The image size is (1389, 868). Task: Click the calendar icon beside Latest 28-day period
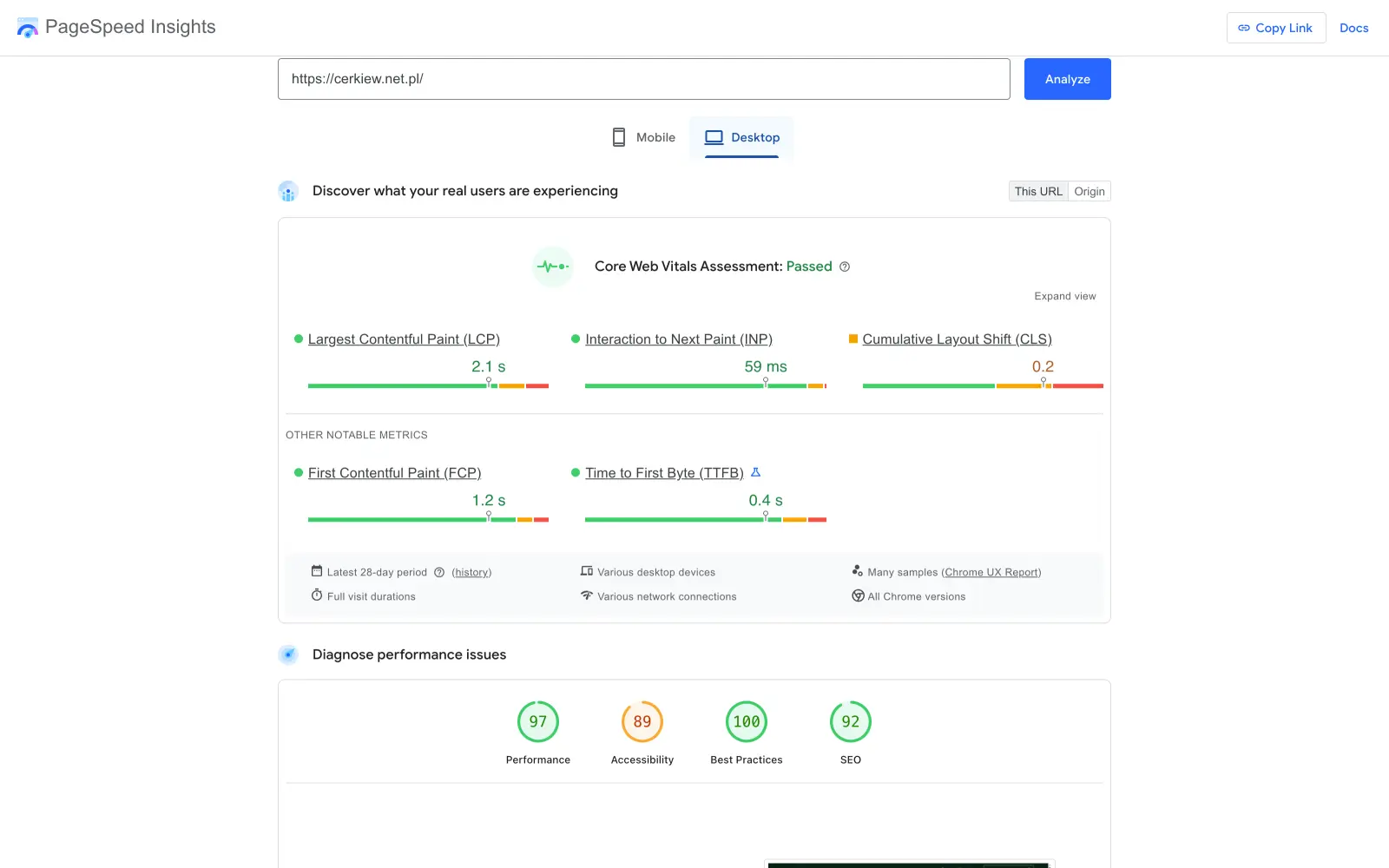(317, 571)
